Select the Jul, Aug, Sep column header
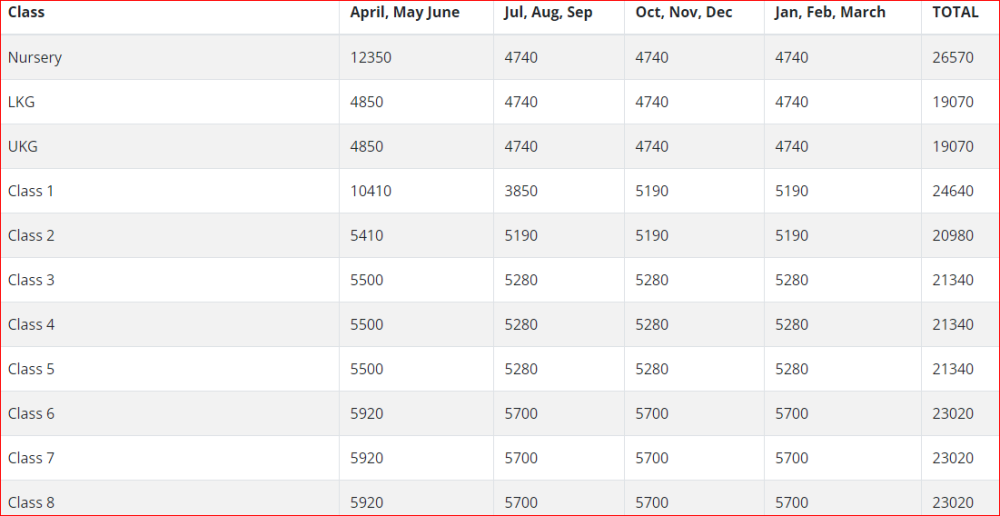1000x516 pixels. click(548, 13)
